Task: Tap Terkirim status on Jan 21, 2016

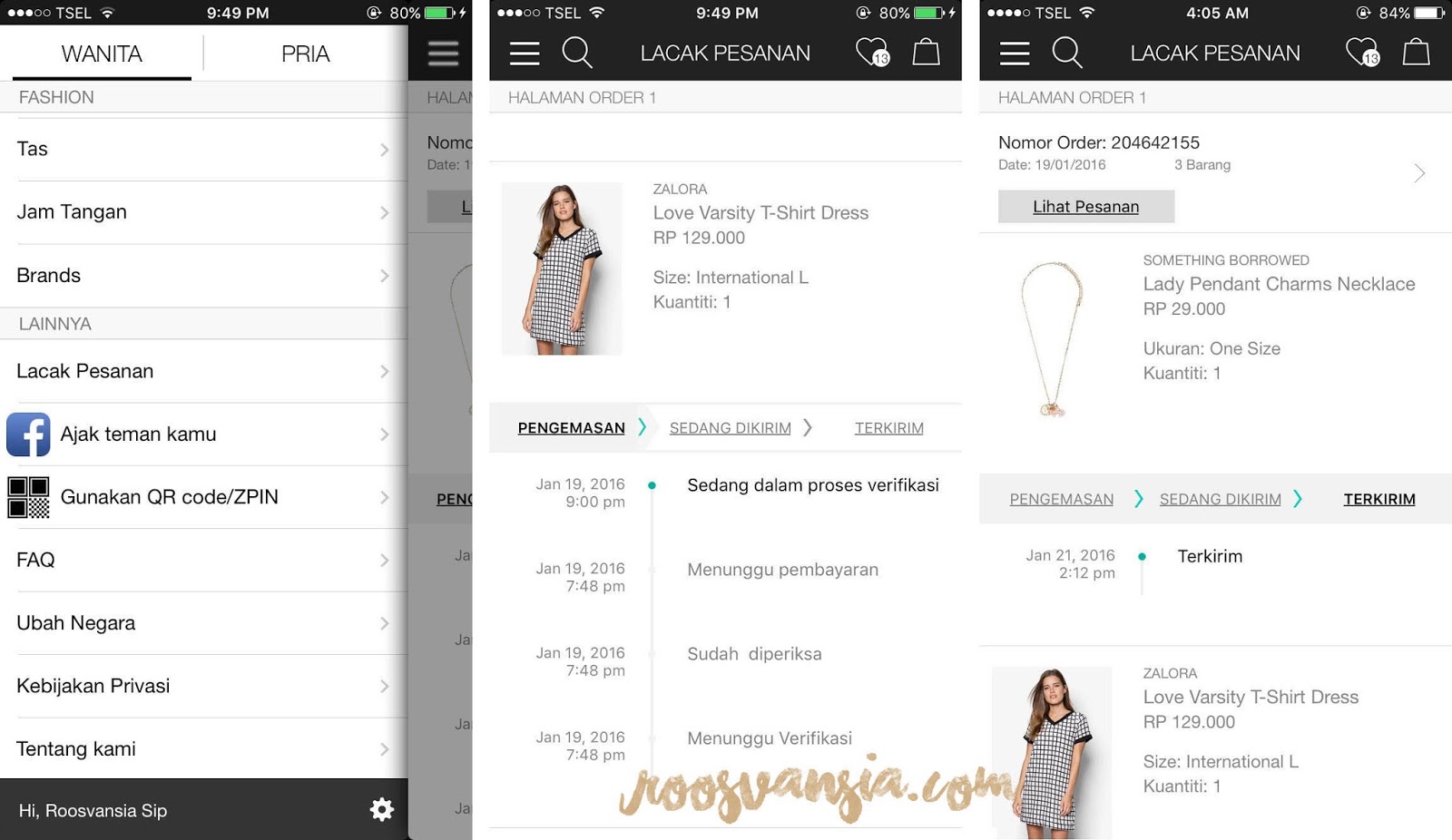Action: [1210, 556]
